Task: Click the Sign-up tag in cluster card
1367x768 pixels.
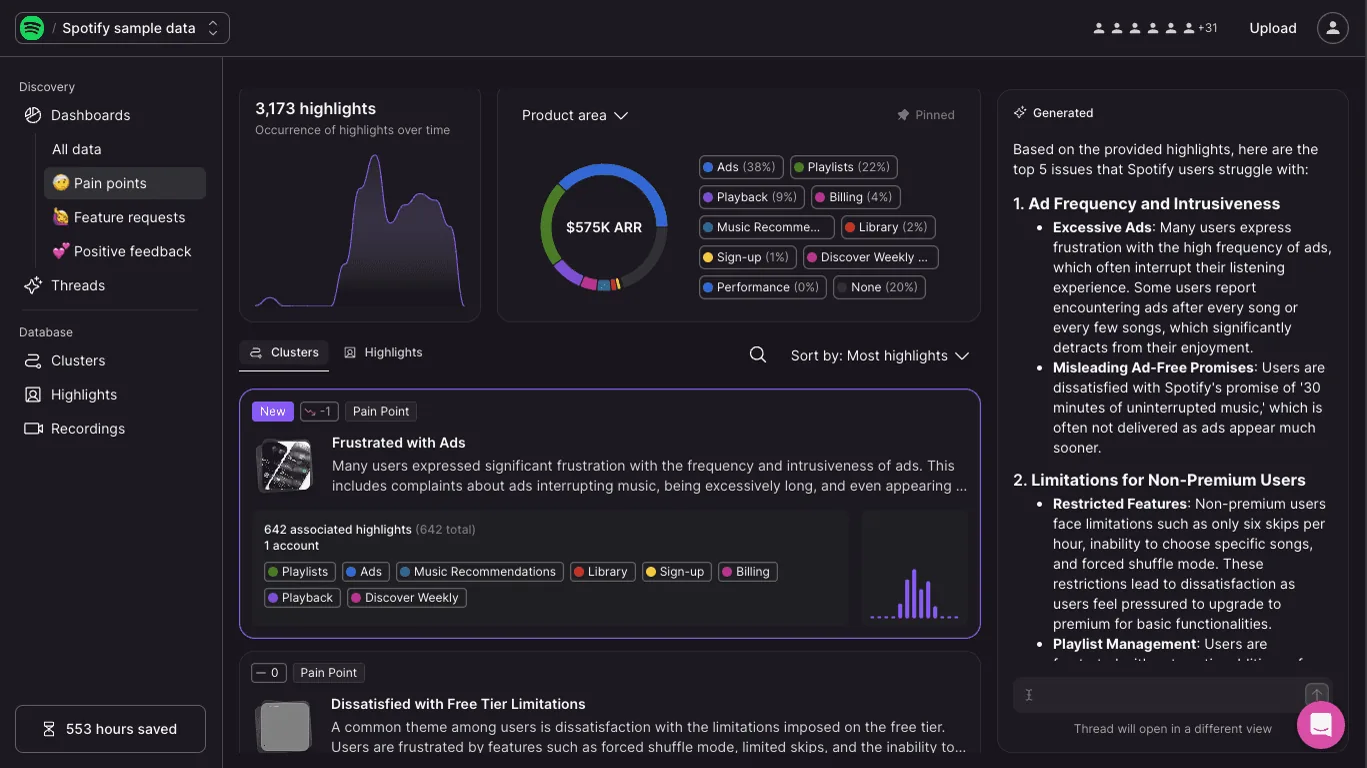Action: (676, 572)
